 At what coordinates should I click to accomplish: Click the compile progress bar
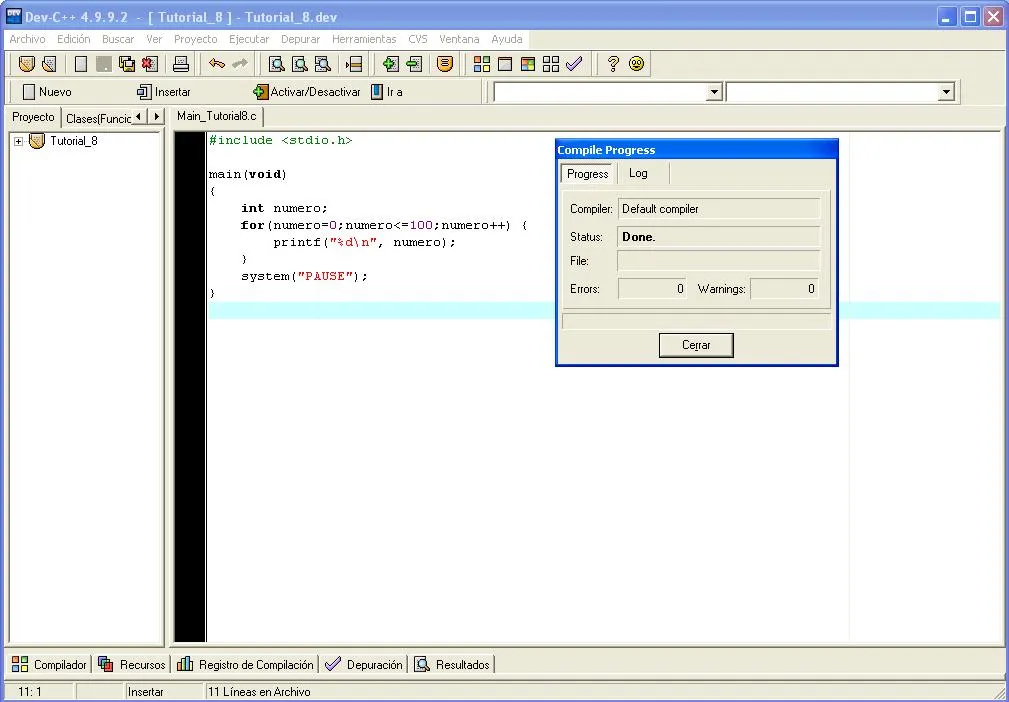(696, 320)
